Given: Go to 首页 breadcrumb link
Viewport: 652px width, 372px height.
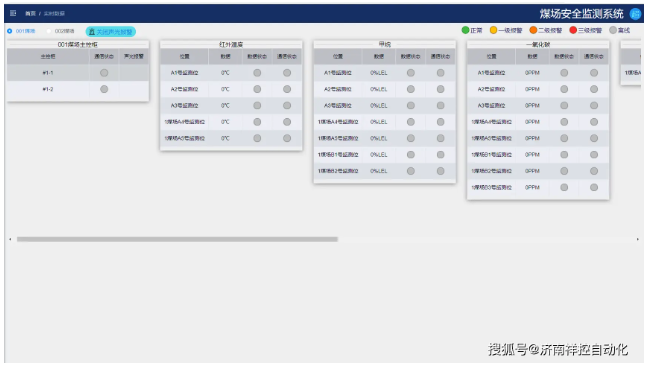Looking at the screenshot, I should click(30, 14).
